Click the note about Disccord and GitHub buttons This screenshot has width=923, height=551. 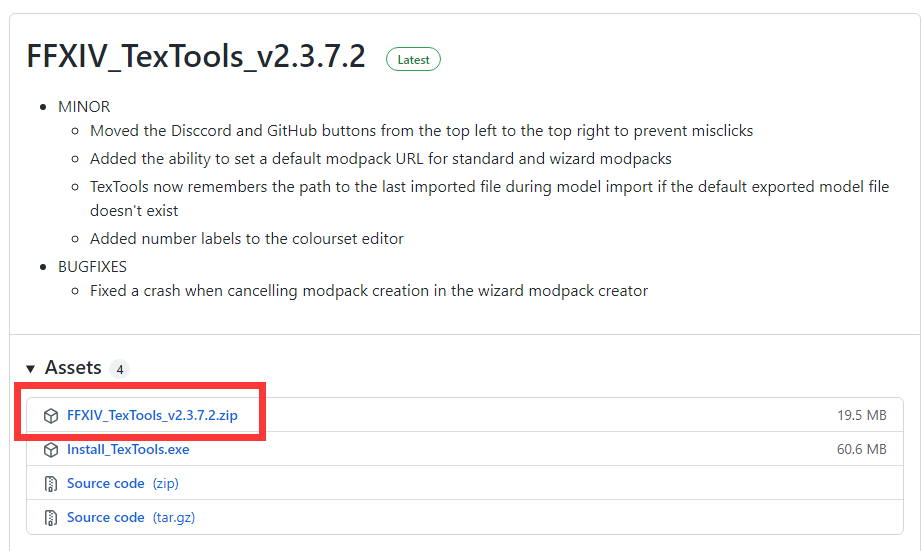tap(421, 131)
